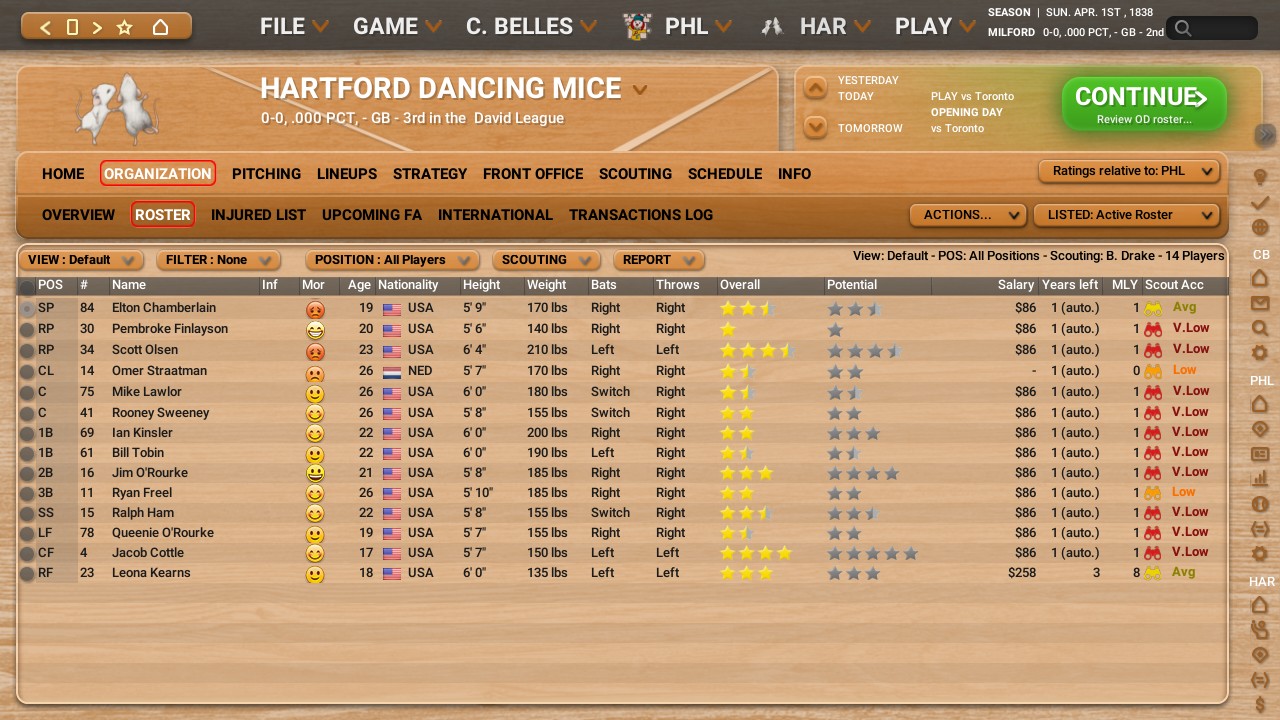Click the search magnifier icon
1280x720 pixels.
tap(1183, 28)
